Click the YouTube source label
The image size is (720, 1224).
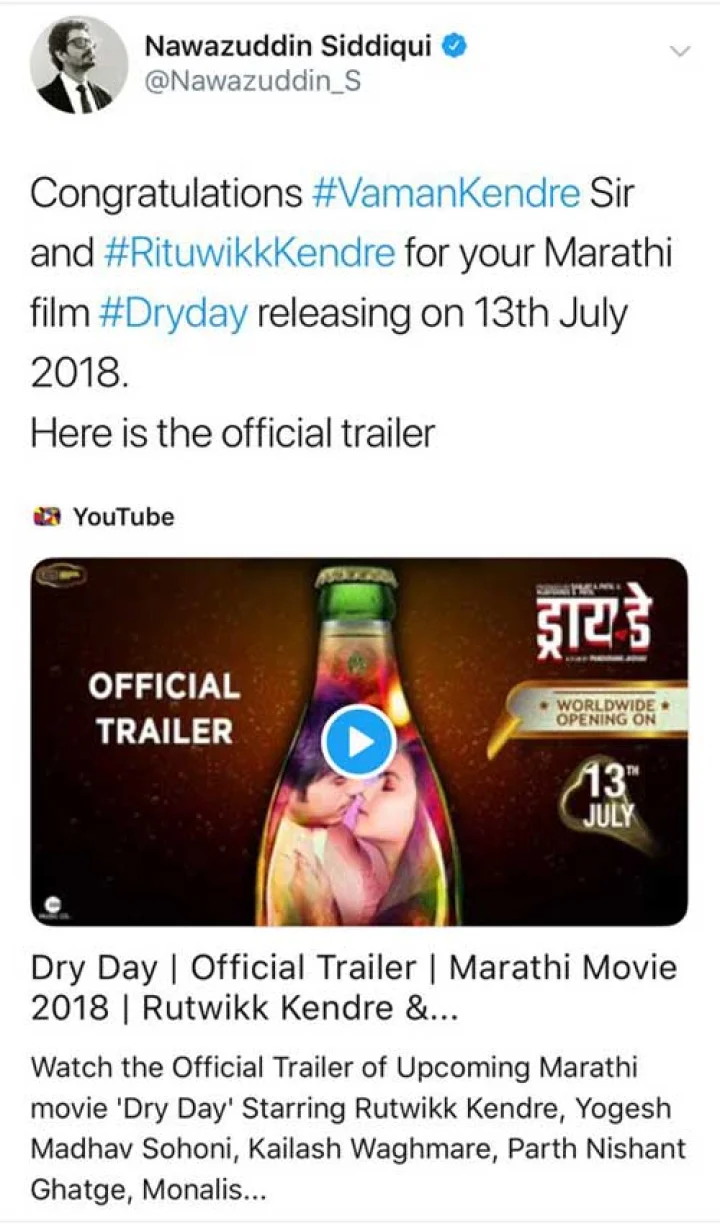123,517
